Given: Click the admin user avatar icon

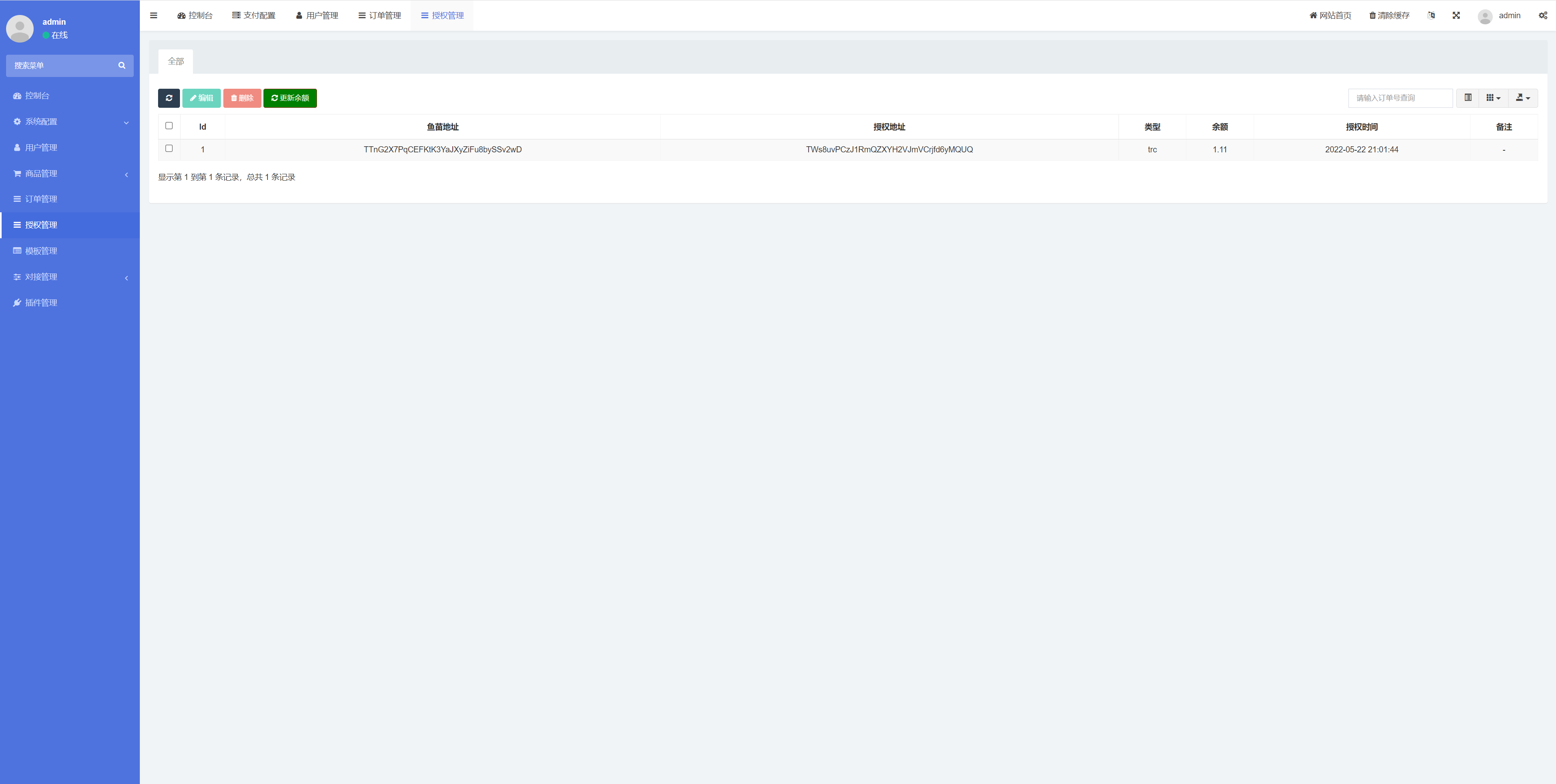Looking at the screenshot, I should point(1484,15).
